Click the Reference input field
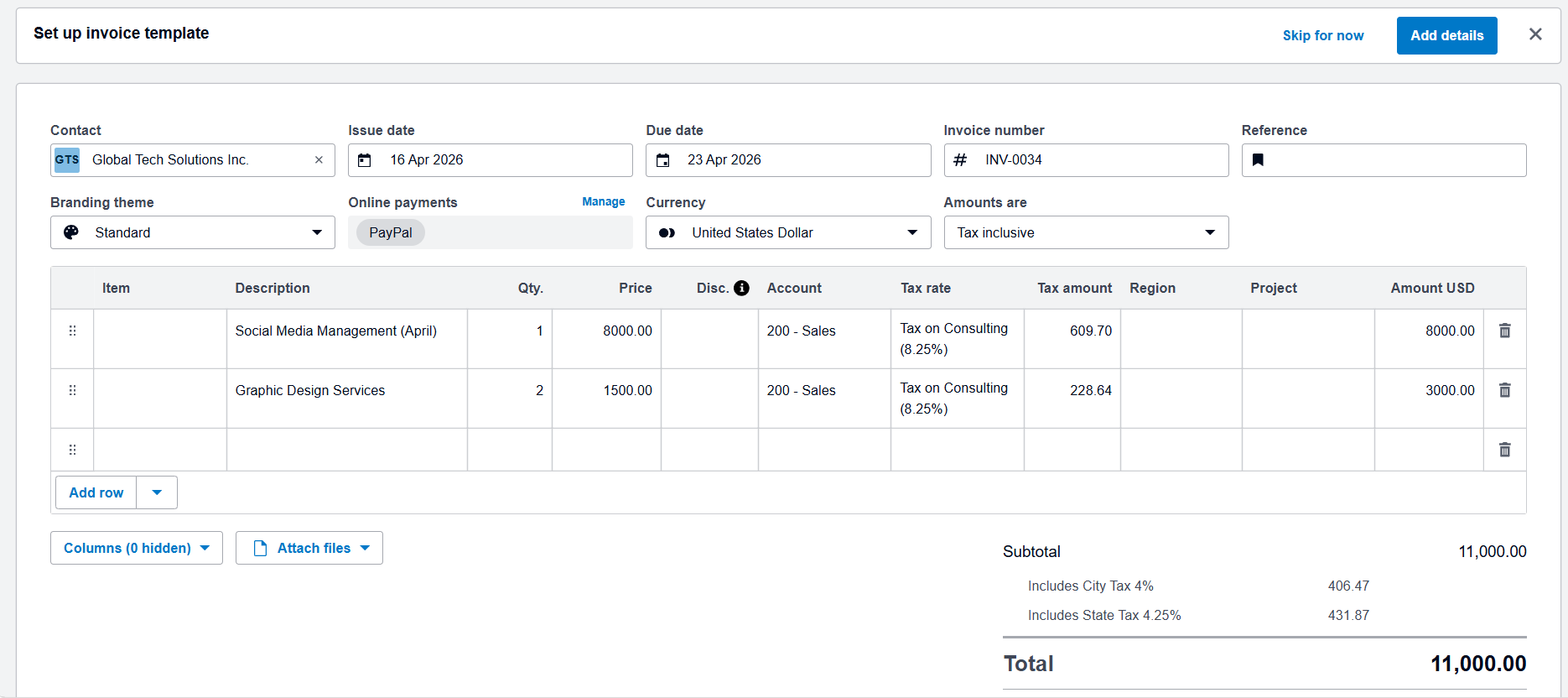1568x698 pixels. [x=1384, y=160]
